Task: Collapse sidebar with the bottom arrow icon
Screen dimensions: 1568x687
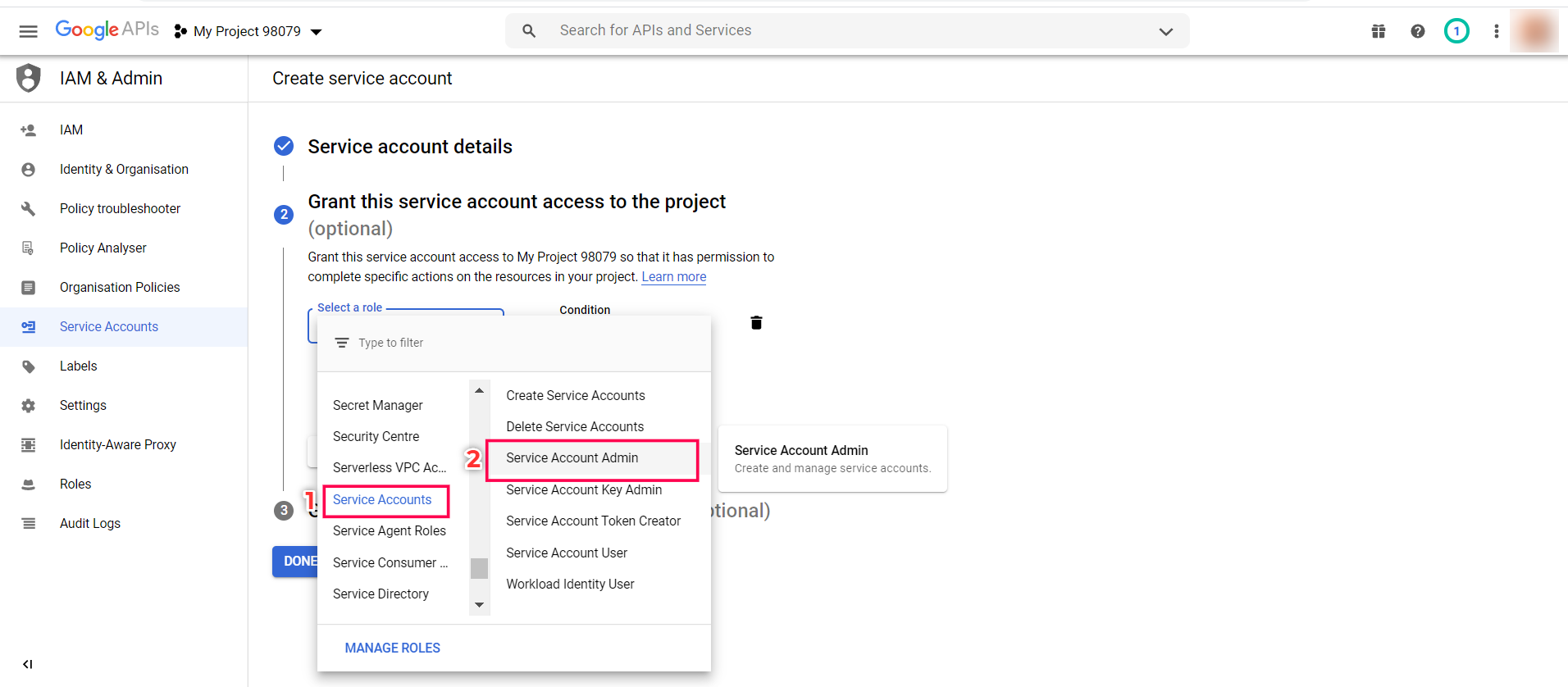Action: (x=28, y=664)
